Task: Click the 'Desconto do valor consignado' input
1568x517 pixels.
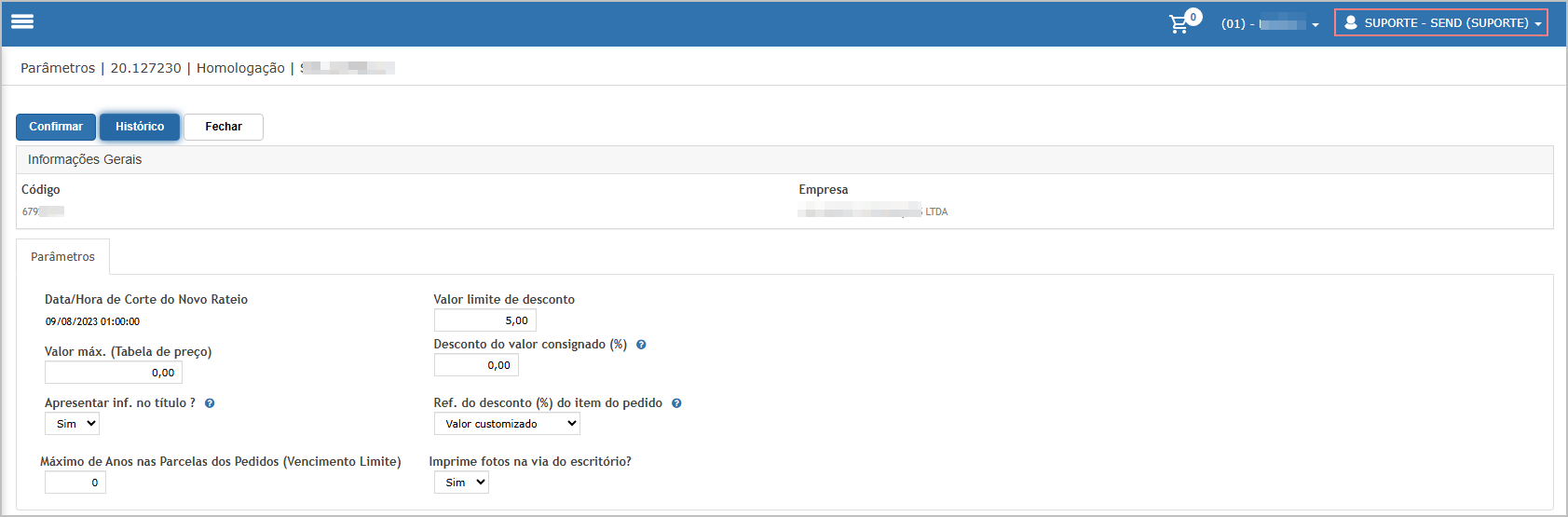Action: pyautogui.click(x=475, y=365)
